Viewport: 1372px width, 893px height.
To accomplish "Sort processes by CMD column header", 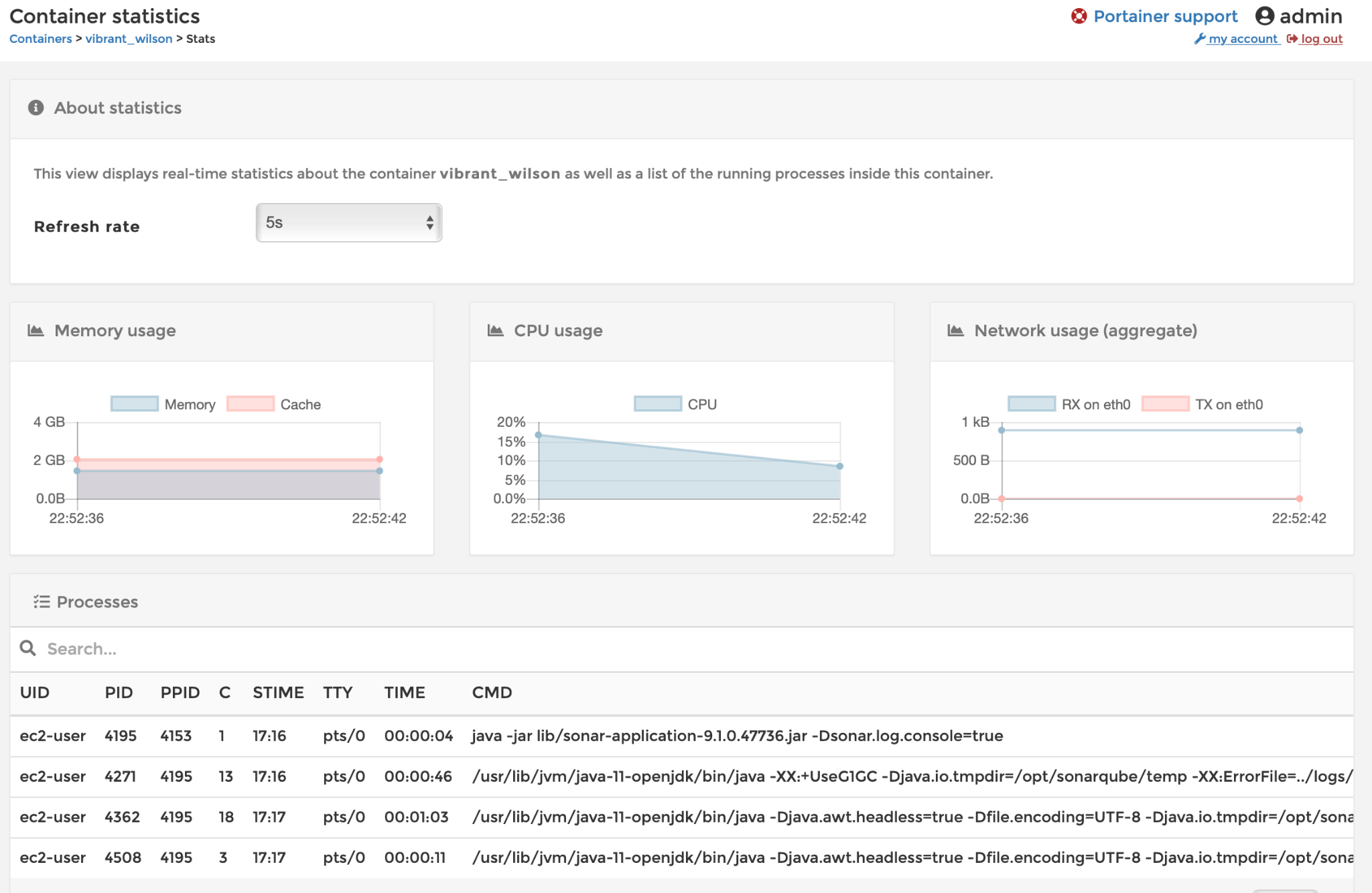I will click(492, 693).
